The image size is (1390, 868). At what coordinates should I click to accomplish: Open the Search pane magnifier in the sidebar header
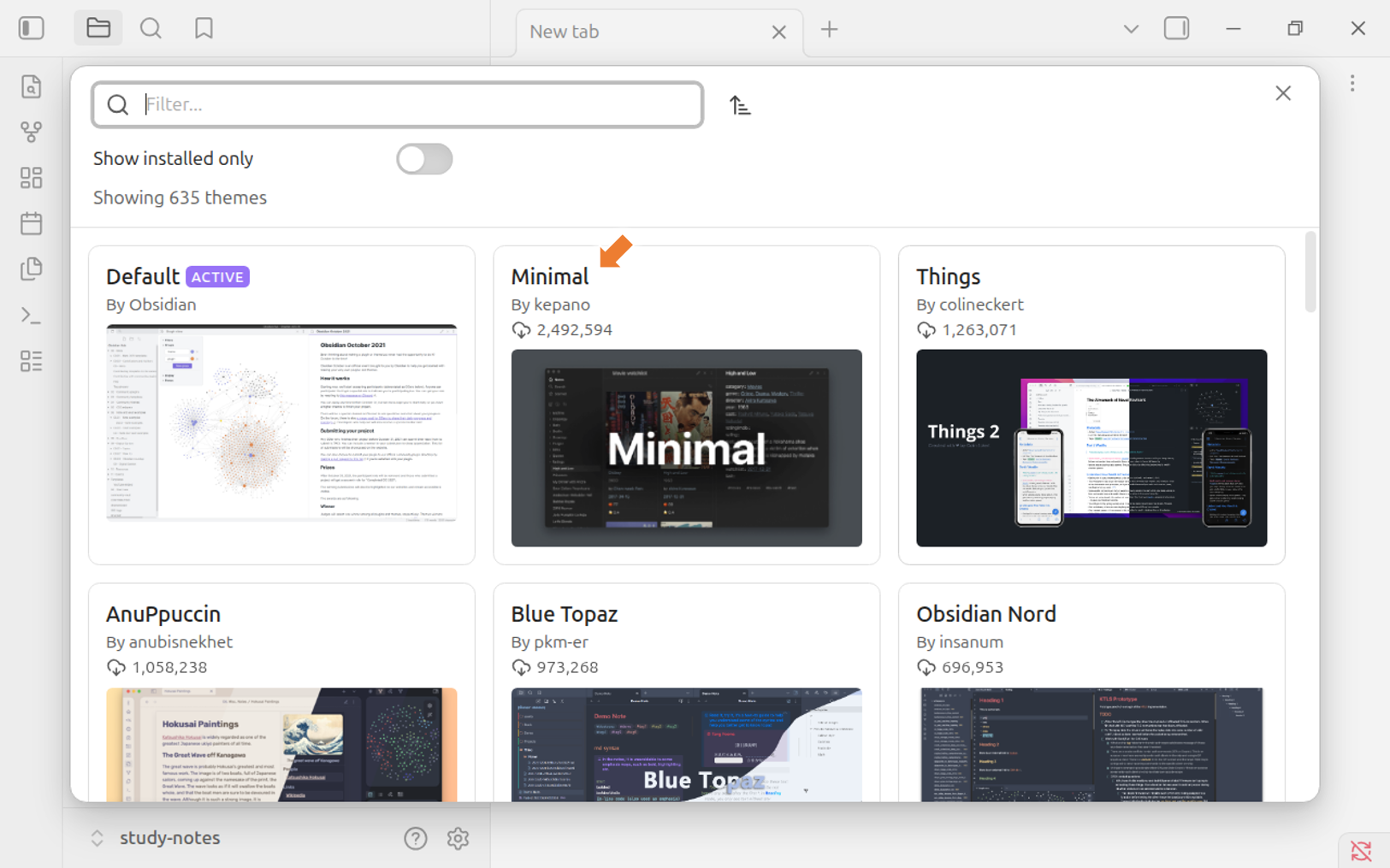tap(151, 28)
